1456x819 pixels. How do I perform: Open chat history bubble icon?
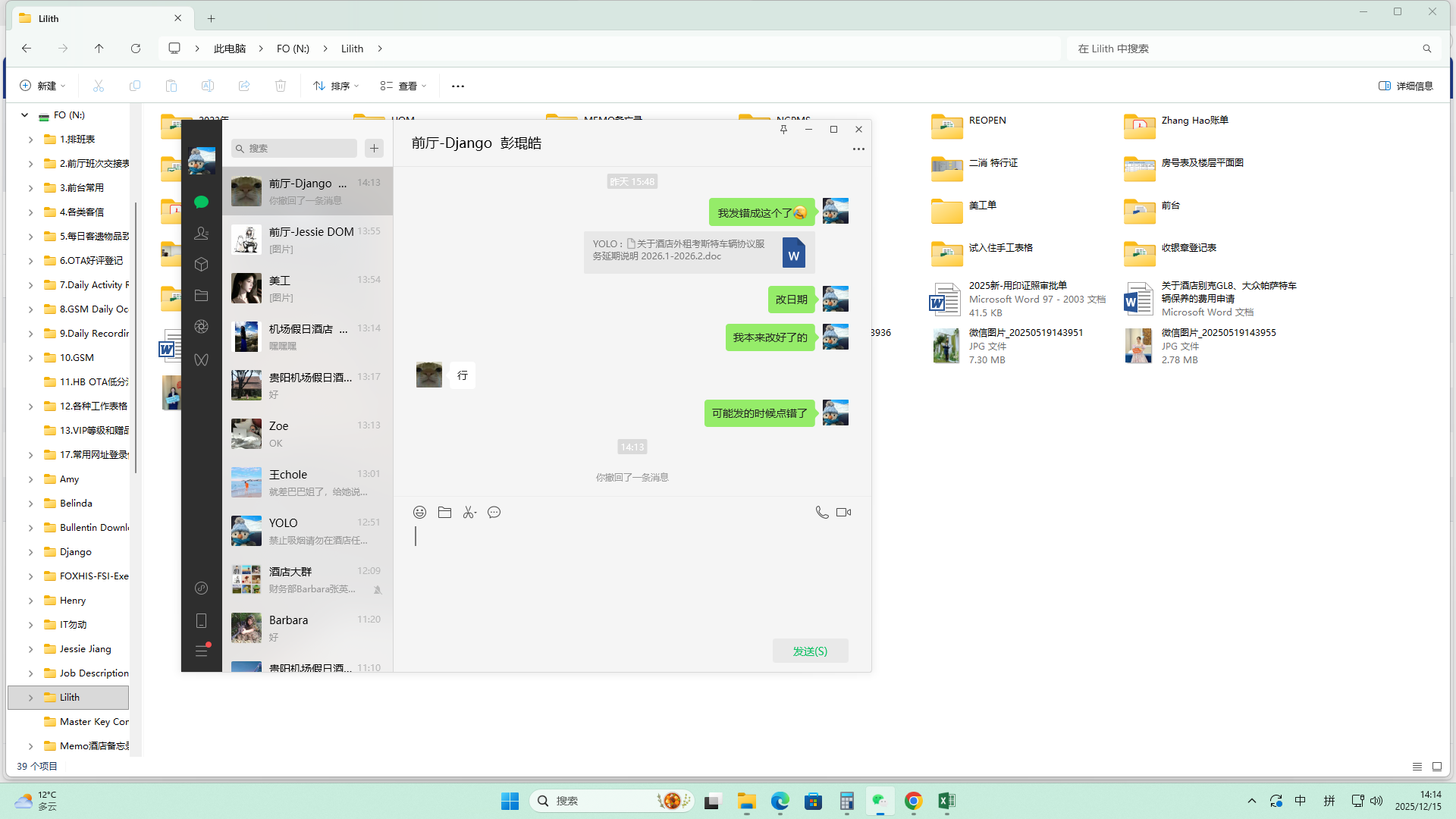click(494, 513)
